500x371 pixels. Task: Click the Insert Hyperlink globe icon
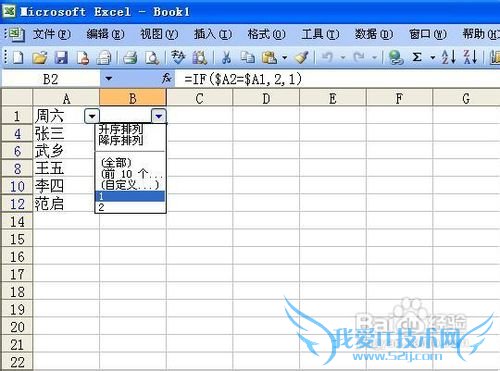click(x=396, y=57)
